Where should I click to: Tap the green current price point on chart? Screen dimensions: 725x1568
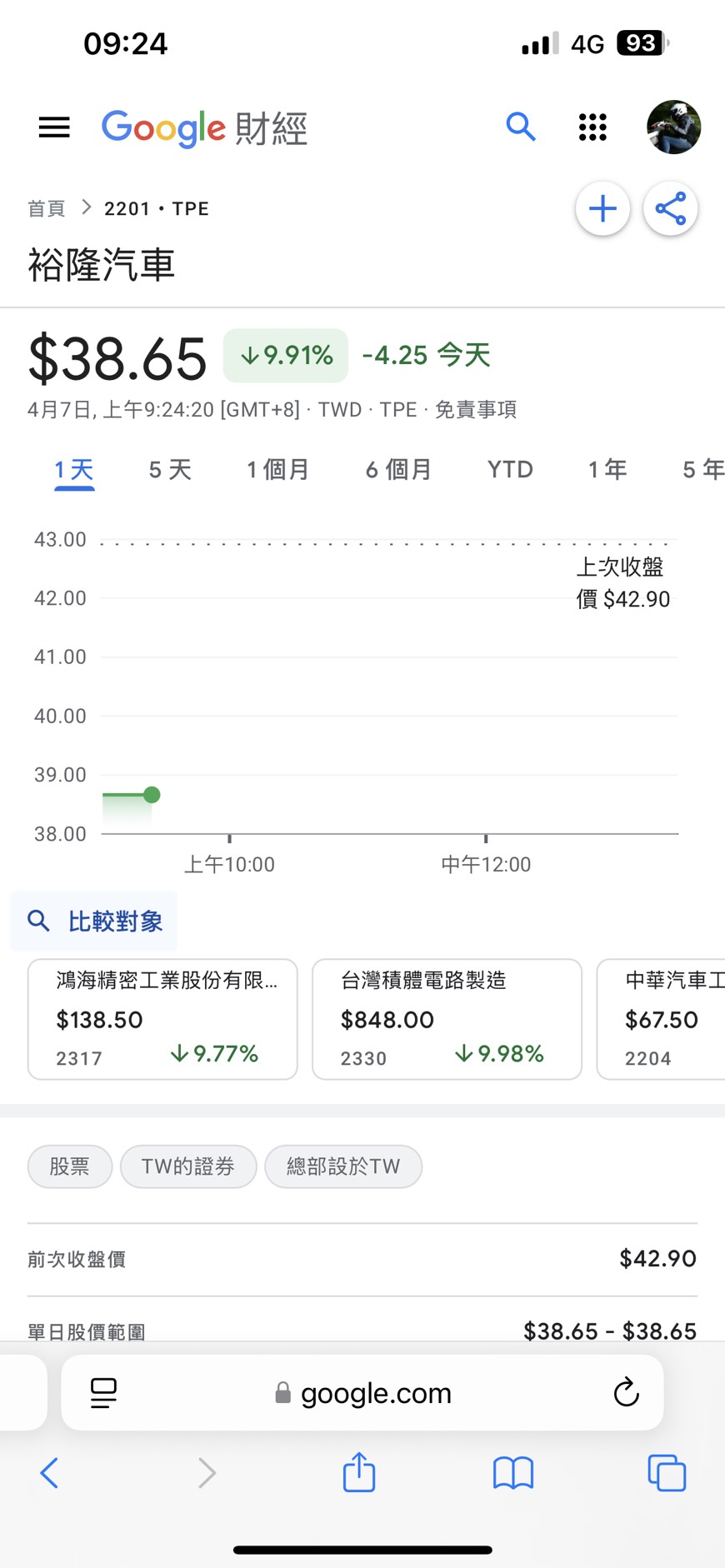tap(152, 795)
